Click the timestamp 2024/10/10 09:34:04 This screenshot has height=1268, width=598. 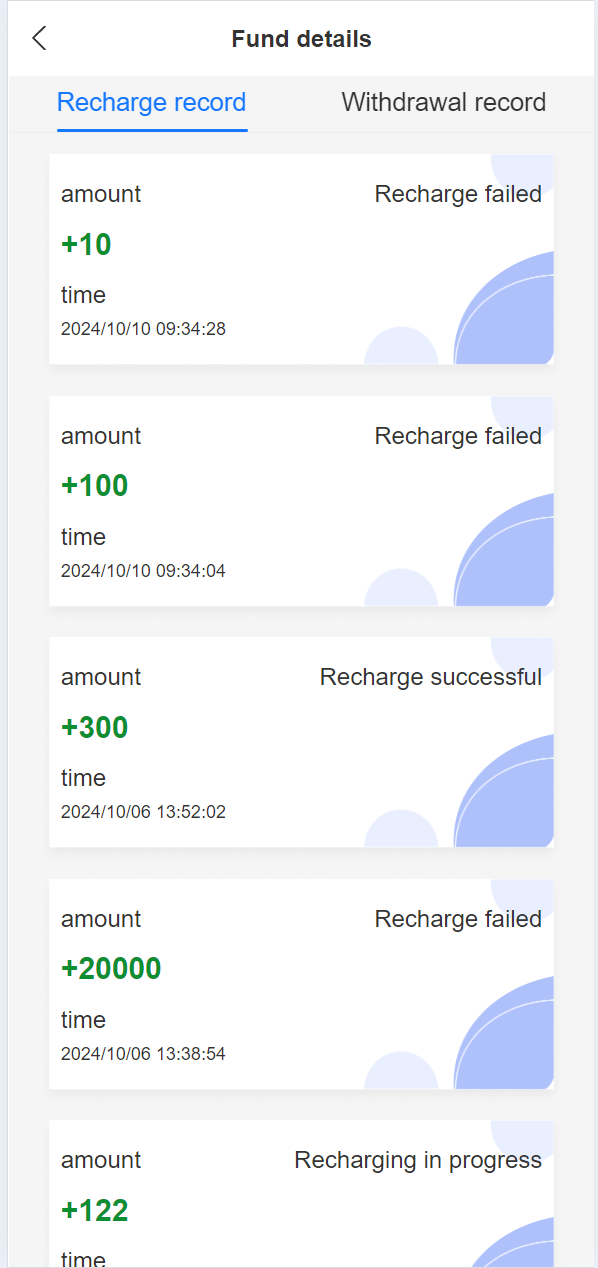(x=143, y=571)
